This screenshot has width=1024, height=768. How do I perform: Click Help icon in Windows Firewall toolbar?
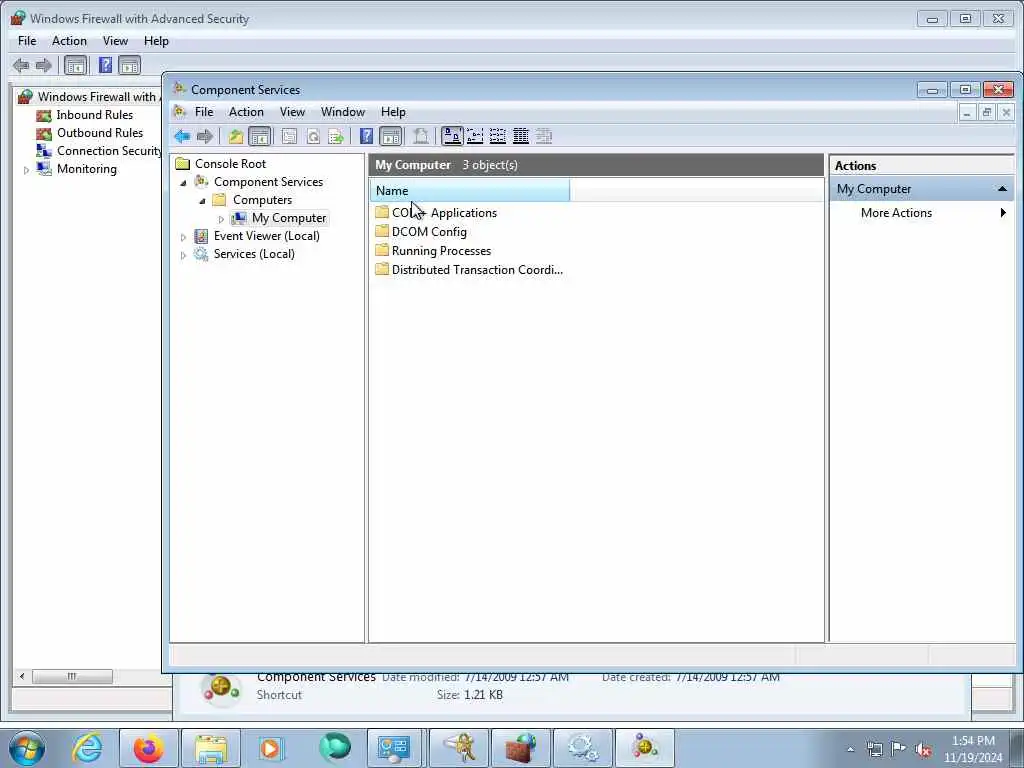[x=105, y=65]
